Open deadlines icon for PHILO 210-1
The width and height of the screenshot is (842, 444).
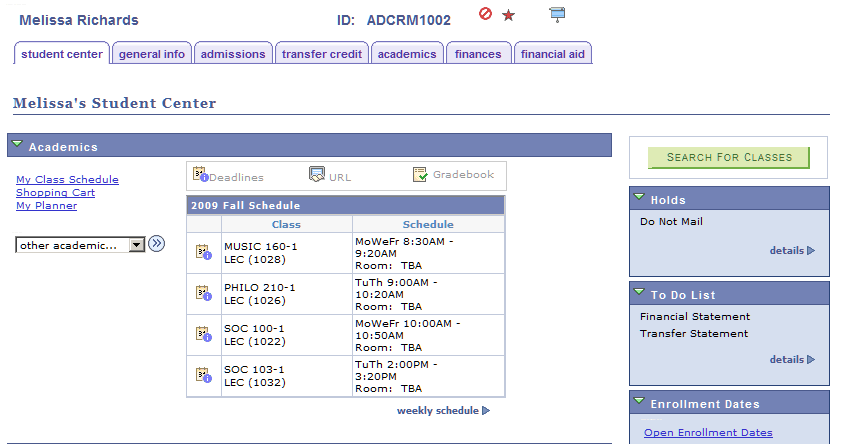pos(204,293)
